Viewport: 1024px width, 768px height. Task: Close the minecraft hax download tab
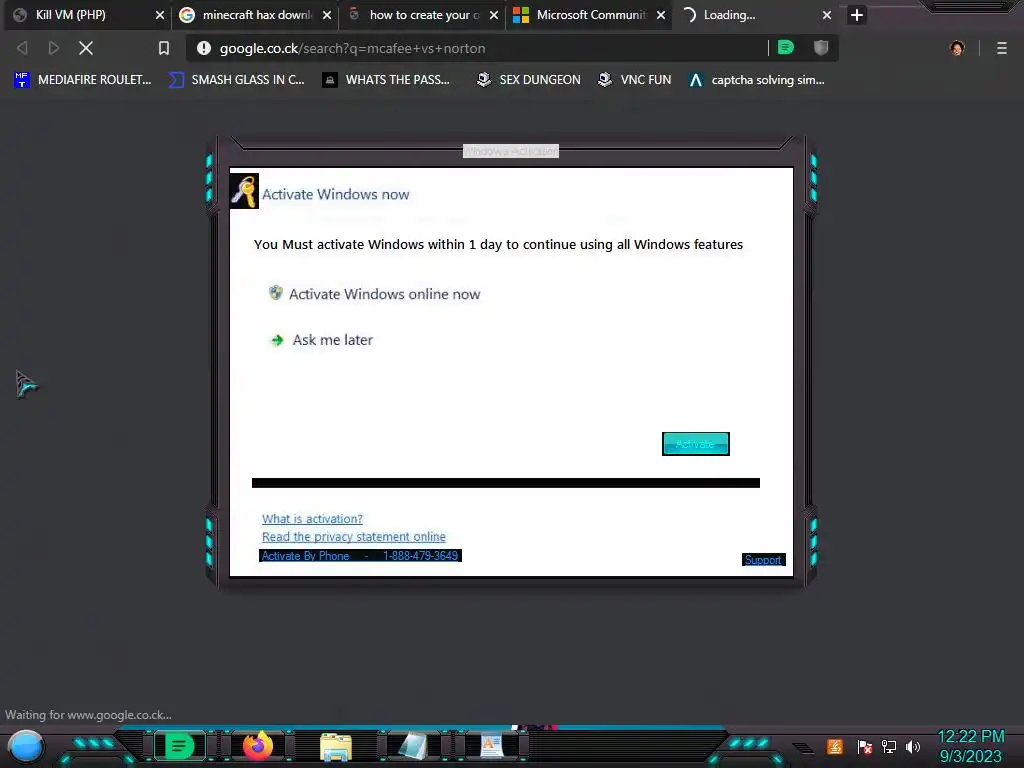click(327, 15)
